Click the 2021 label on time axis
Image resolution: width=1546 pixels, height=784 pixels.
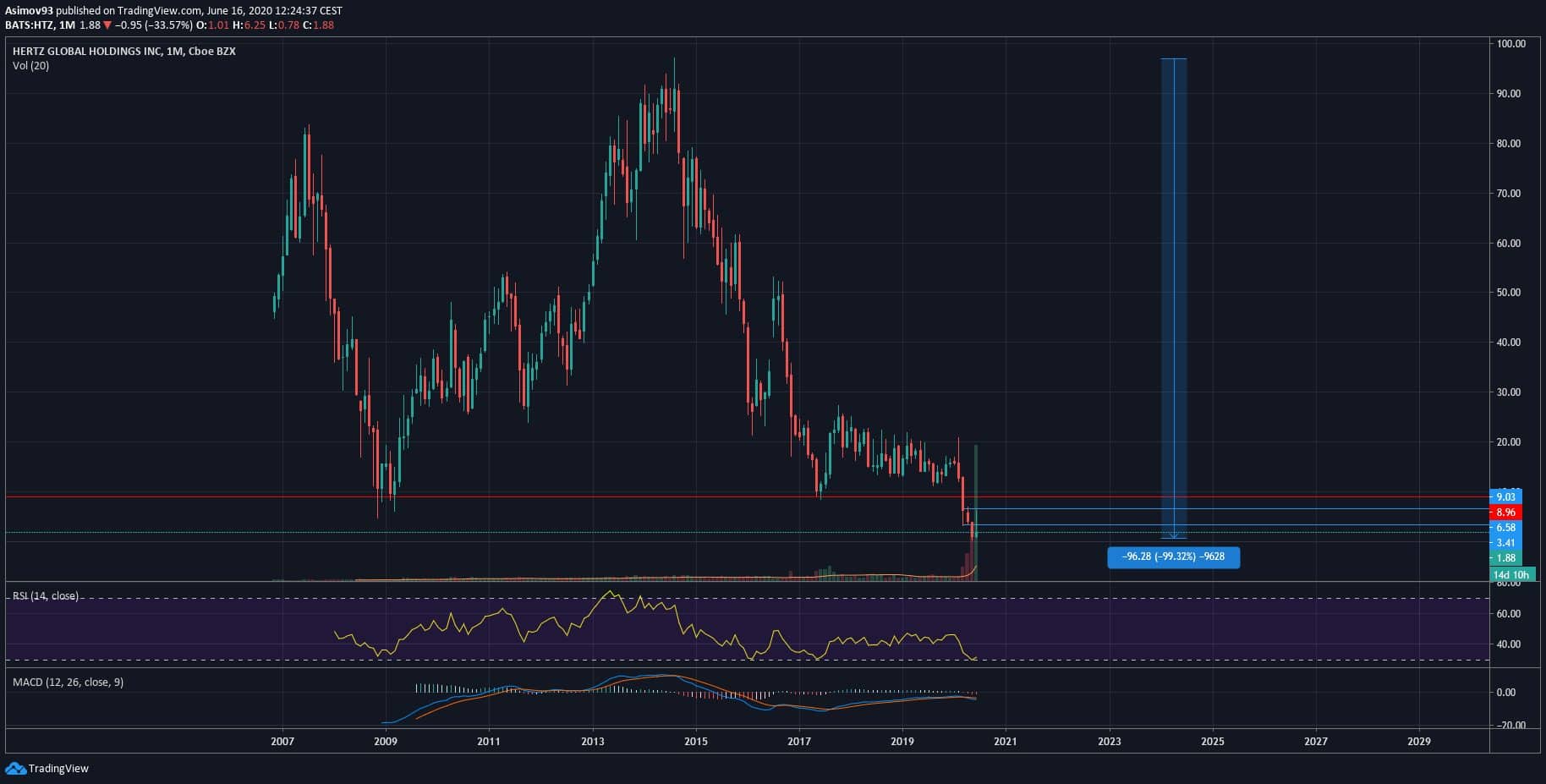pos(1006,742)
